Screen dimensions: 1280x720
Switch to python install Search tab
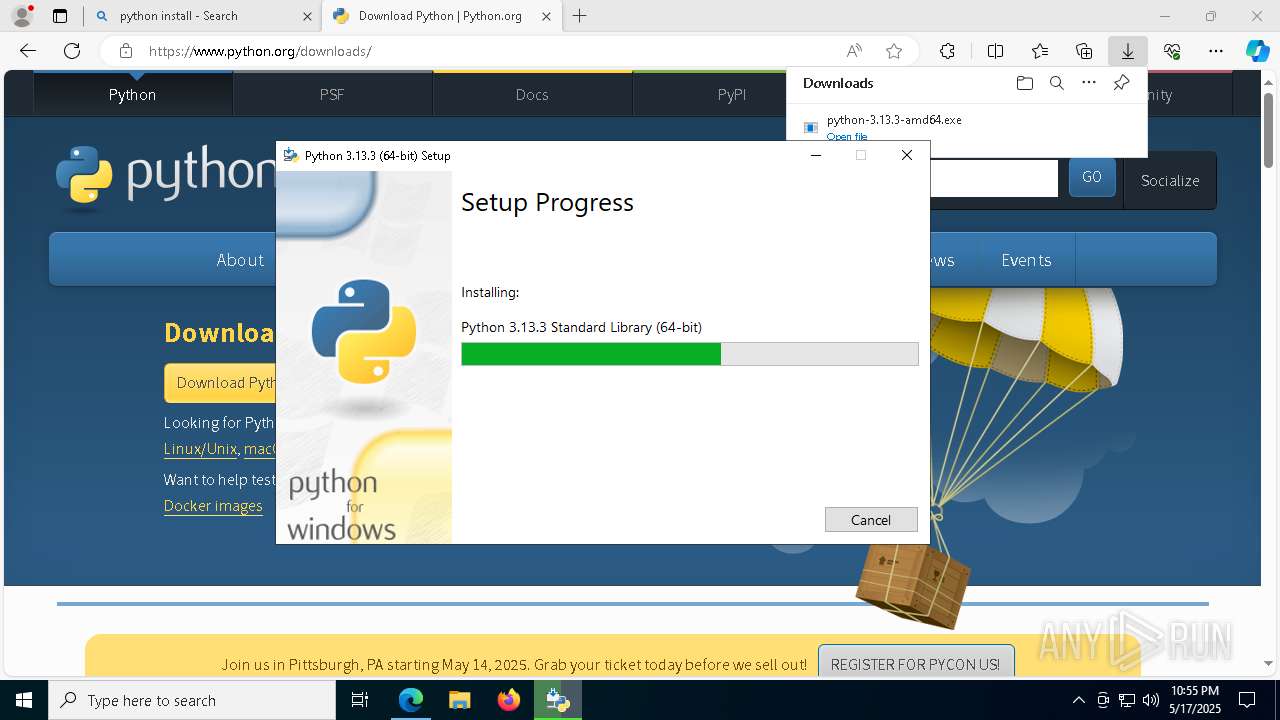(x=202, y=16)
